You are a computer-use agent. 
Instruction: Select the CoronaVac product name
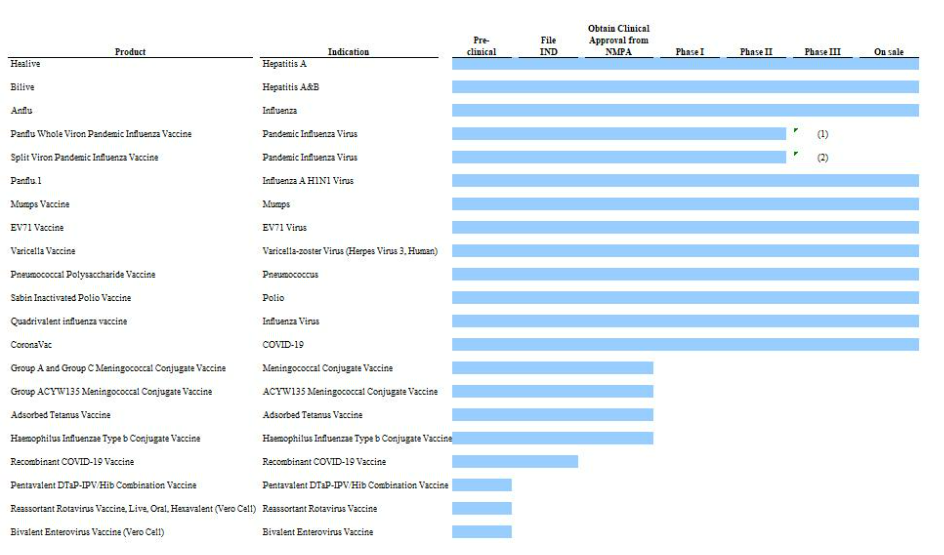(32, 345)
